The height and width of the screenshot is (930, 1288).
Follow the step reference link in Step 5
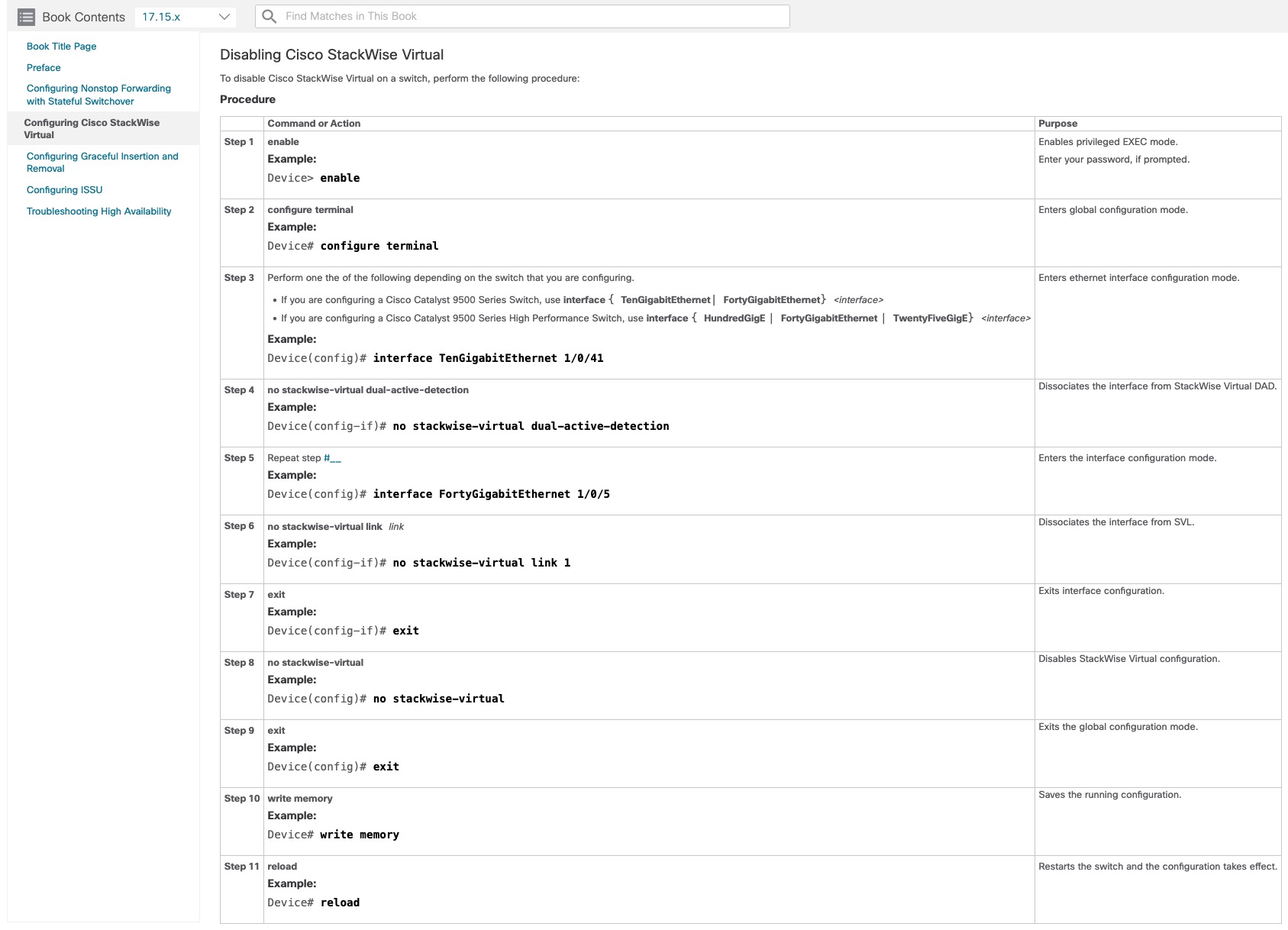click(332, 458)
